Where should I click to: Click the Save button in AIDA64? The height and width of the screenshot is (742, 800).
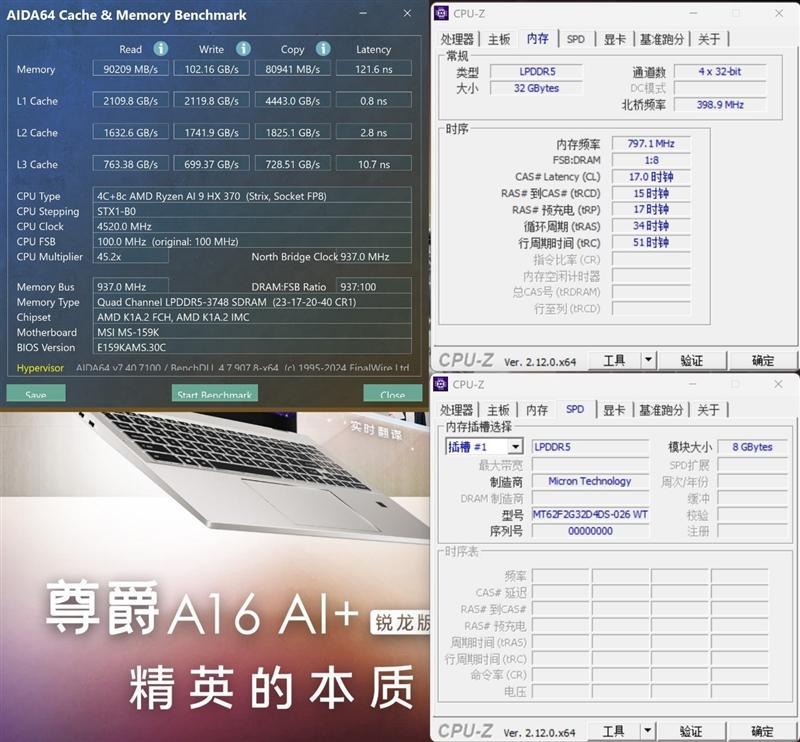[36, 394]
